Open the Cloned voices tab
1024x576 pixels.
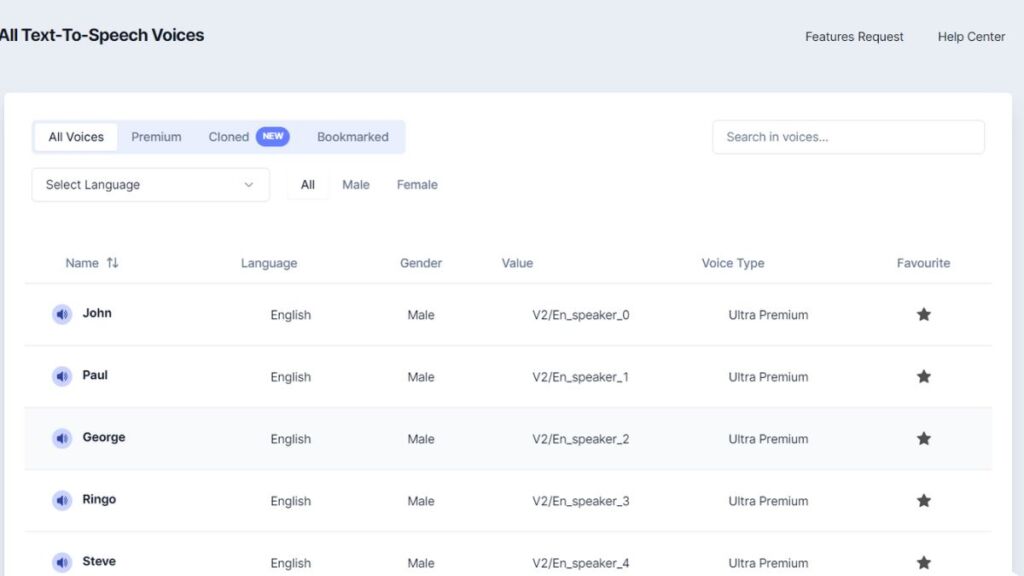coord(229,137)
